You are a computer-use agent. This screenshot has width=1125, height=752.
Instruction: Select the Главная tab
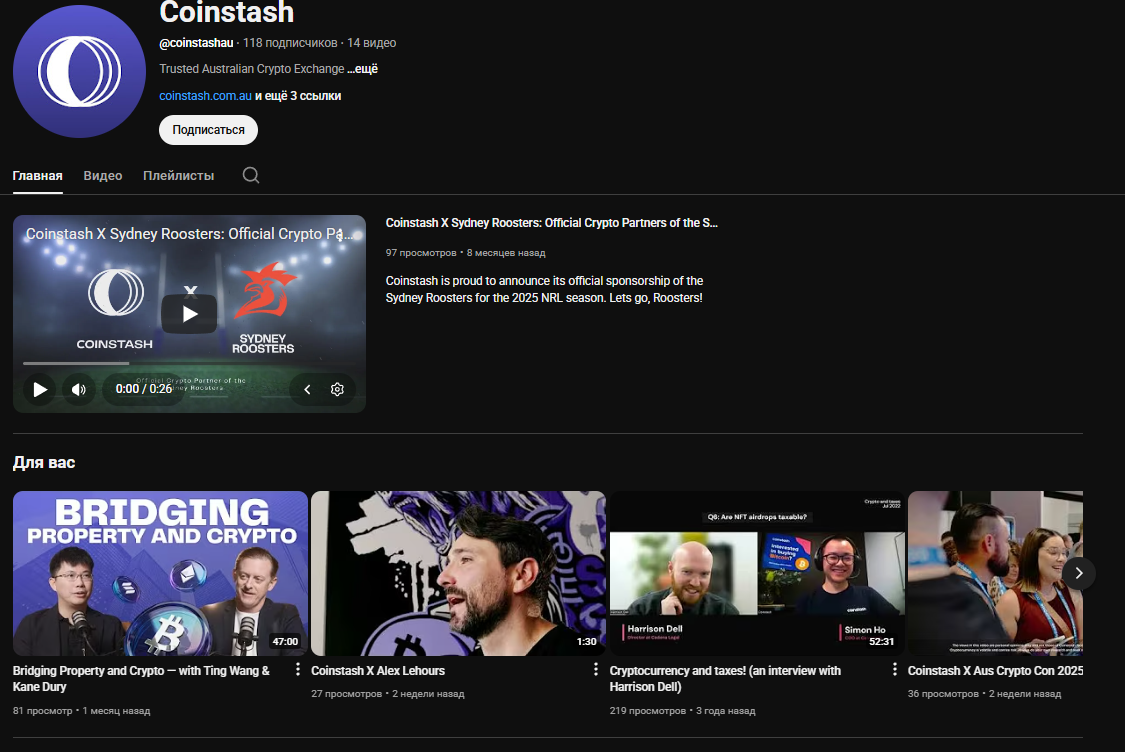tap(37, 175)
